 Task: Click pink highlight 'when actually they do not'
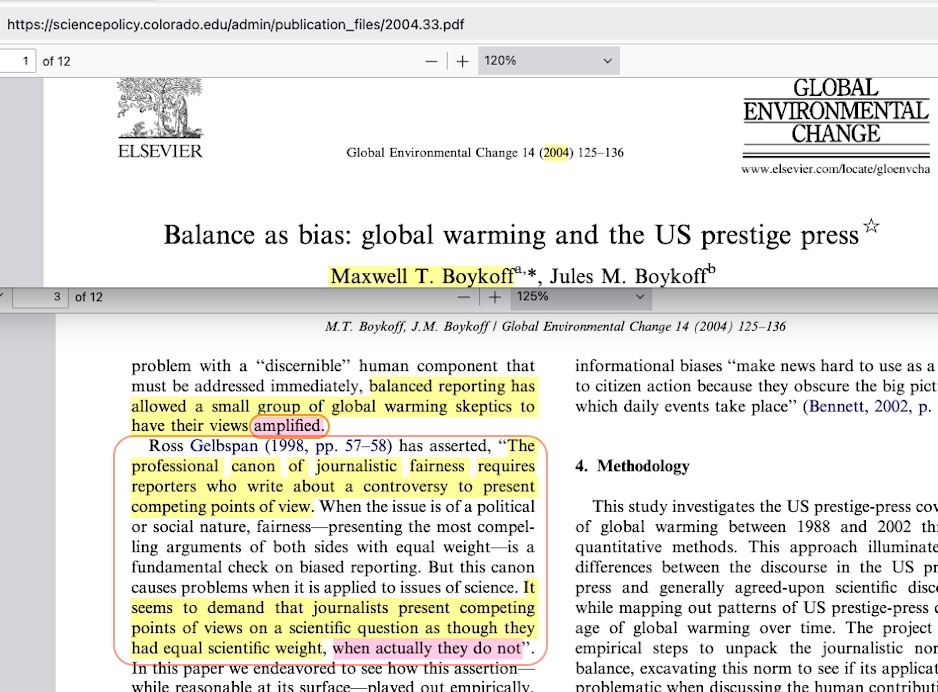pyautogui.click(x=426, y=647)
